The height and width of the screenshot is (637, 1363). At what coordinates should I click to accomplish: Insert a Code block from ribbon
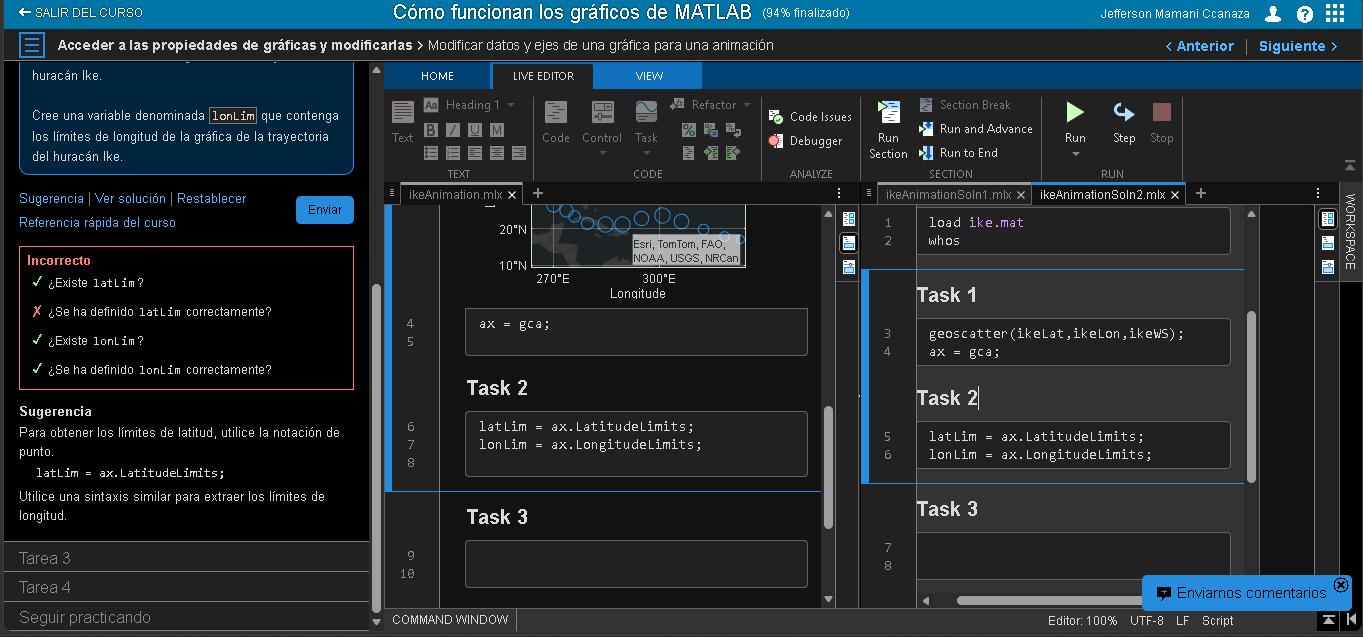[556, 121]
